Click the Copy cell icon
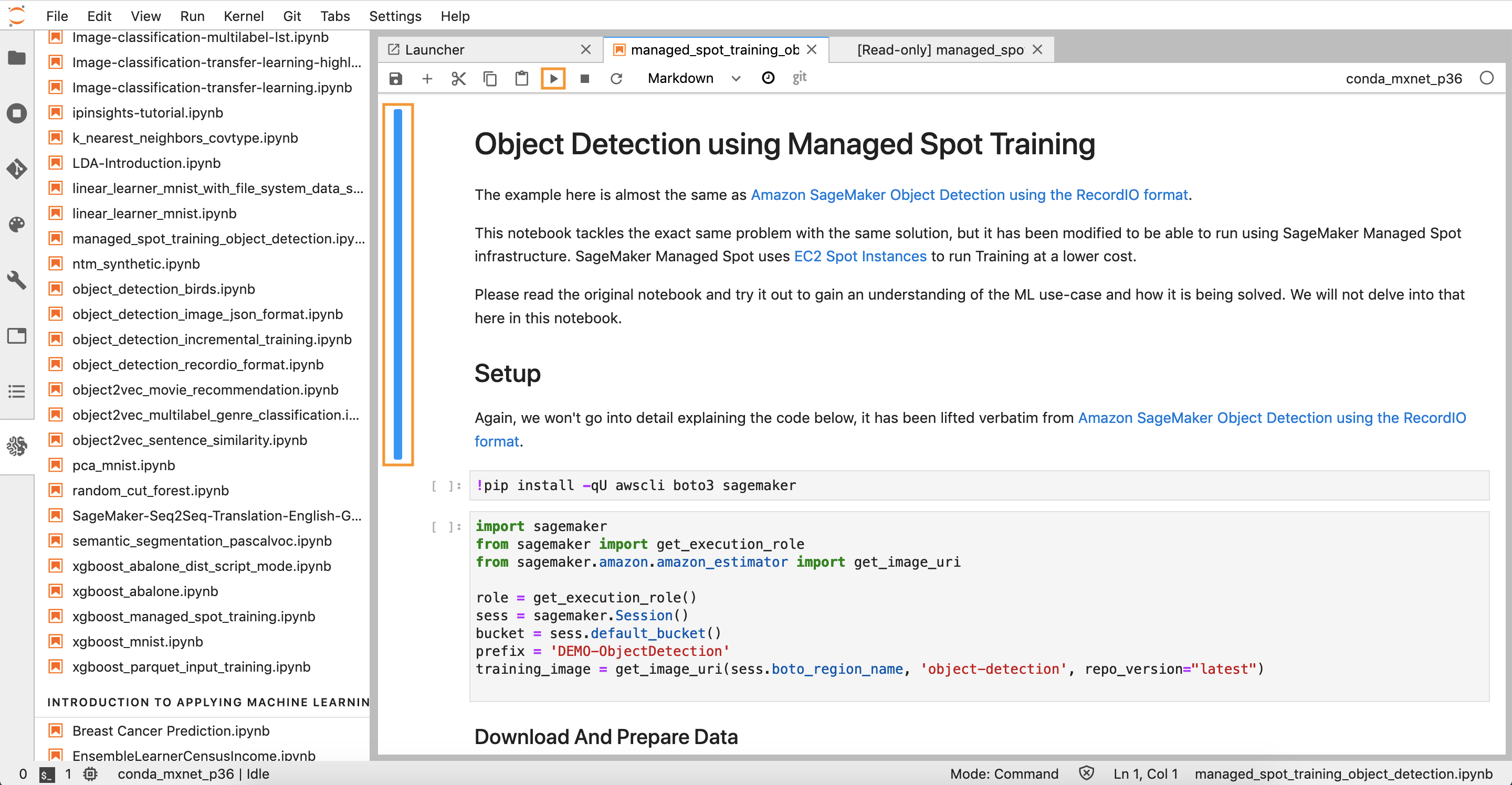Viewport: 1512px width, 785px height. pyautogui.click(x=489, y=78)
